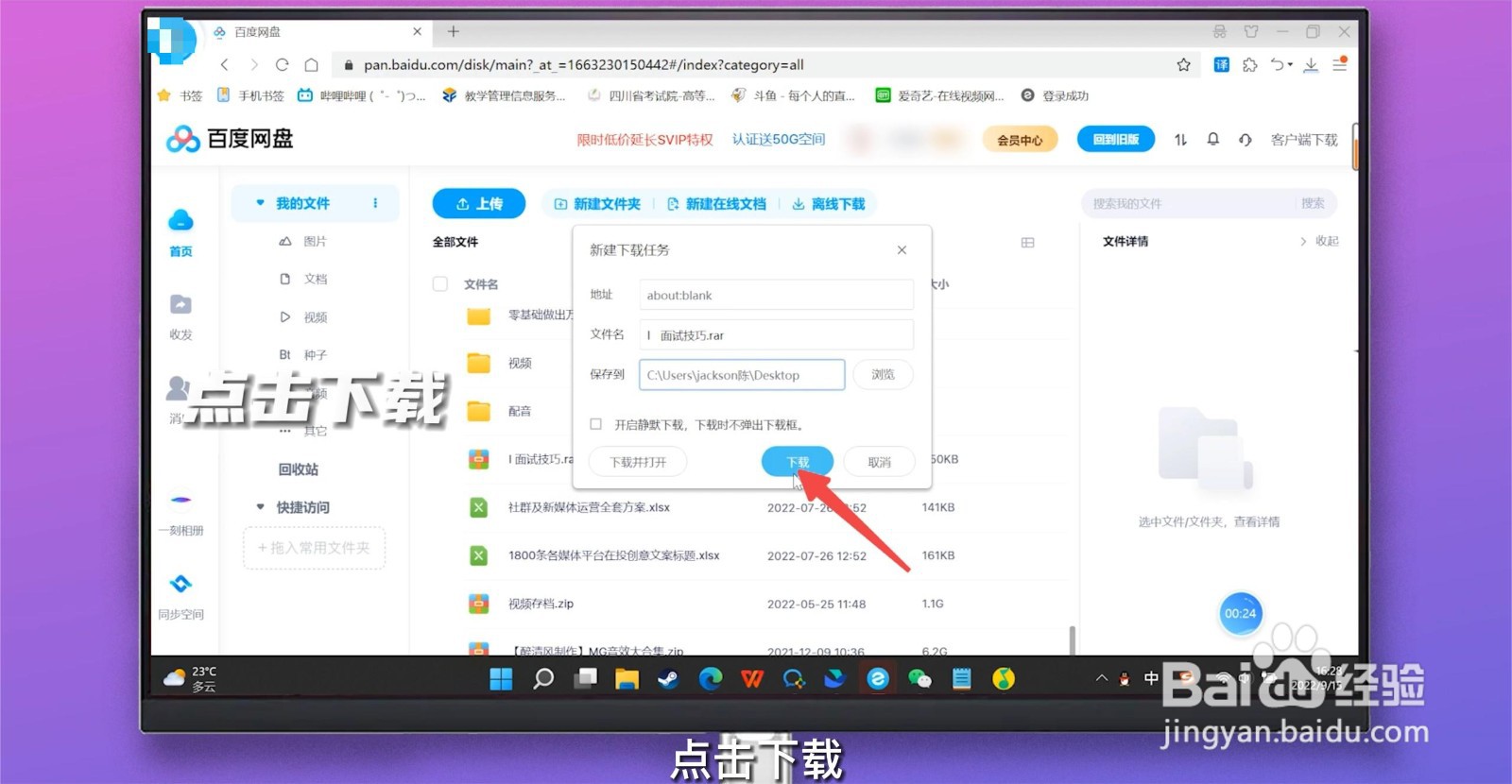Open the browser extensions puzzle icon
Screen dimensions: 1512x784
coord(1249,64)
